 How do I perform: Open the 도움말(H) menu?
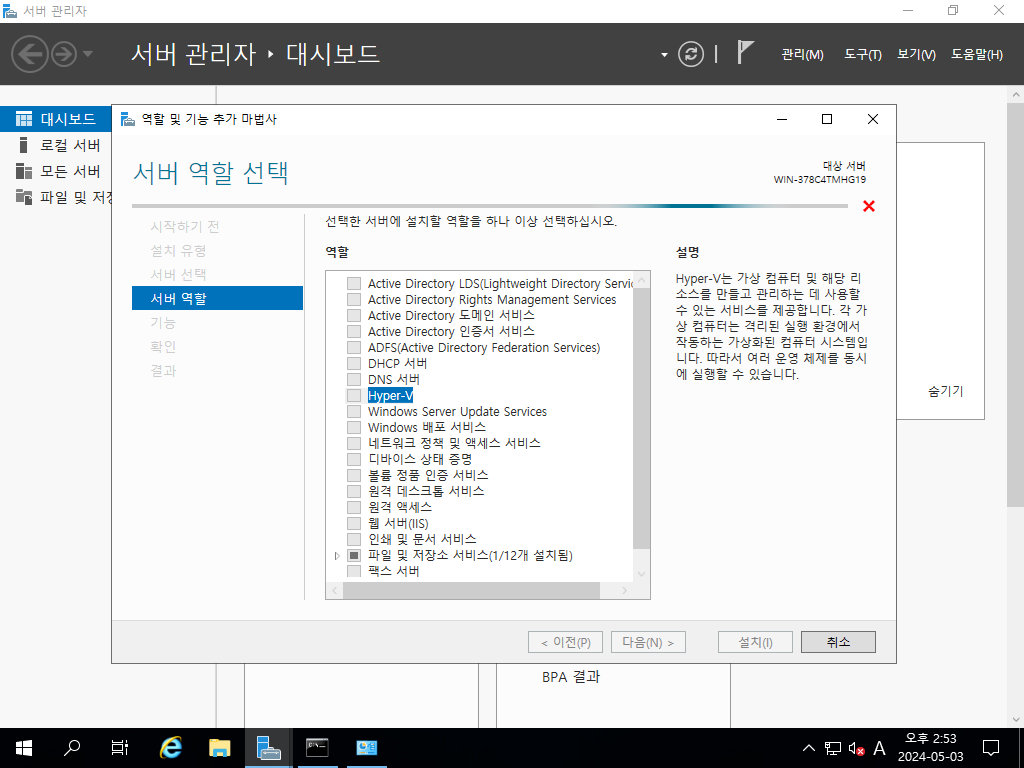point(976,55)
